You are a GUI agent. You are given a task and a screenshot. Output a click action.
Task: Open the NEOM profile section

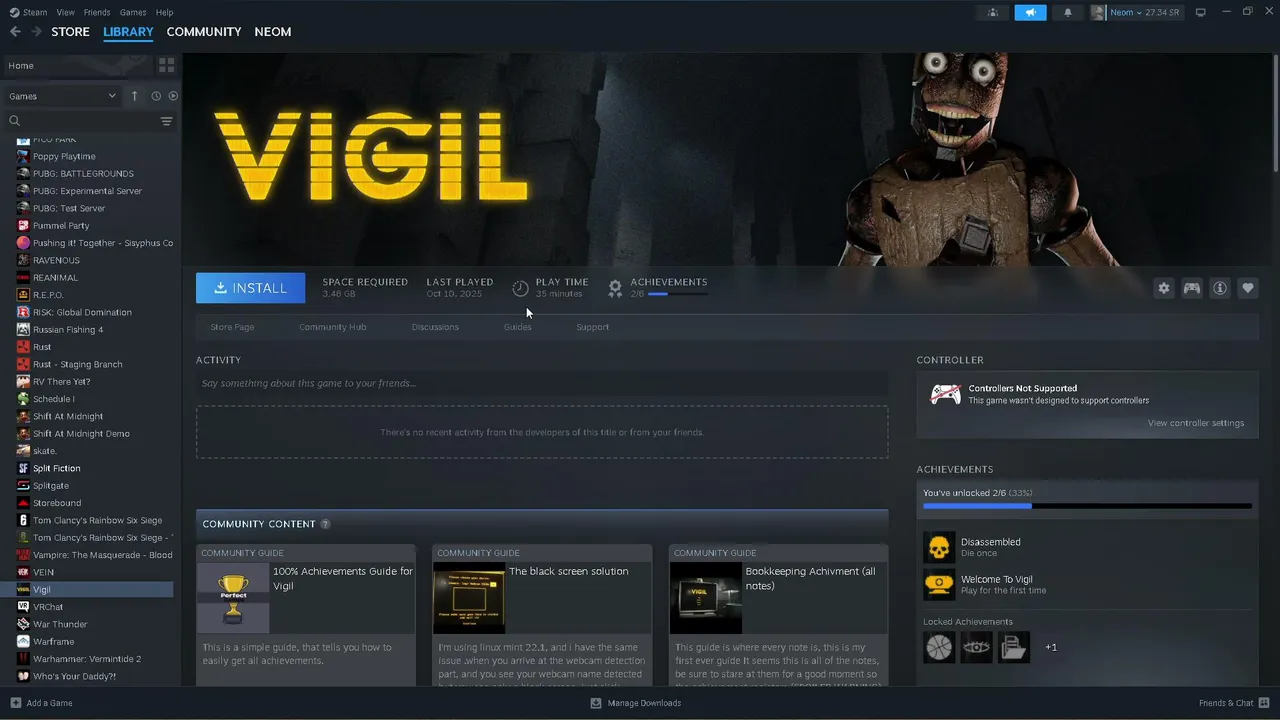coord(273,32)
